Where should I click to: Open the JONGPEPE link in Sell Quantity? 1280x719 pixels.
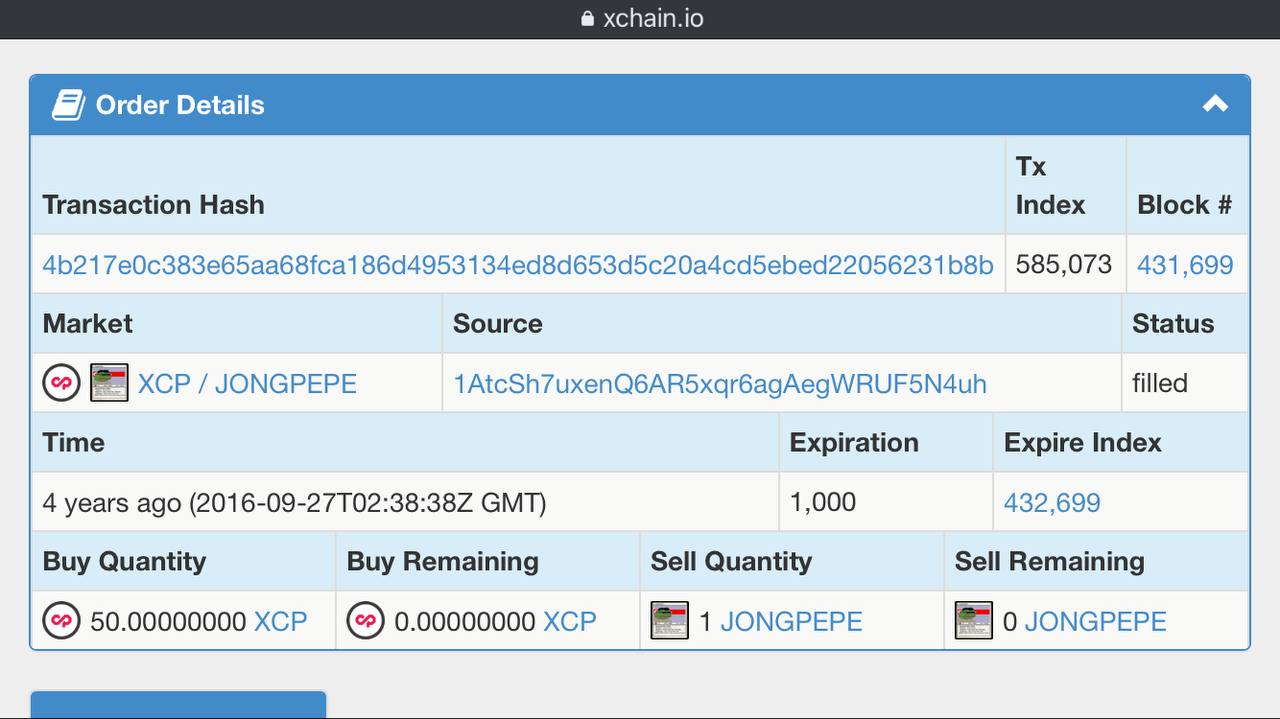click(791, 621)
